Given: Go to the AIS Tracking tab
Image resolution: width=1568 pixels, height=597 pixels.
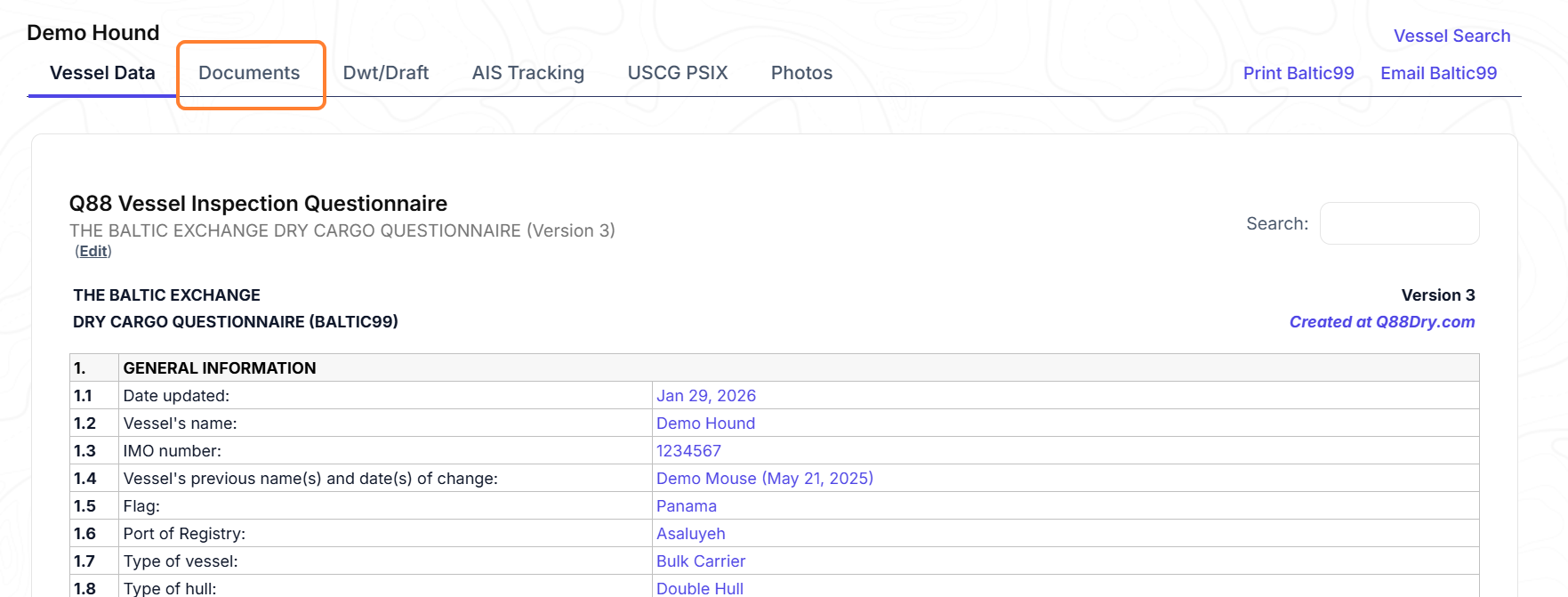Looking at the screenshot, I should [x=528, y=73].
